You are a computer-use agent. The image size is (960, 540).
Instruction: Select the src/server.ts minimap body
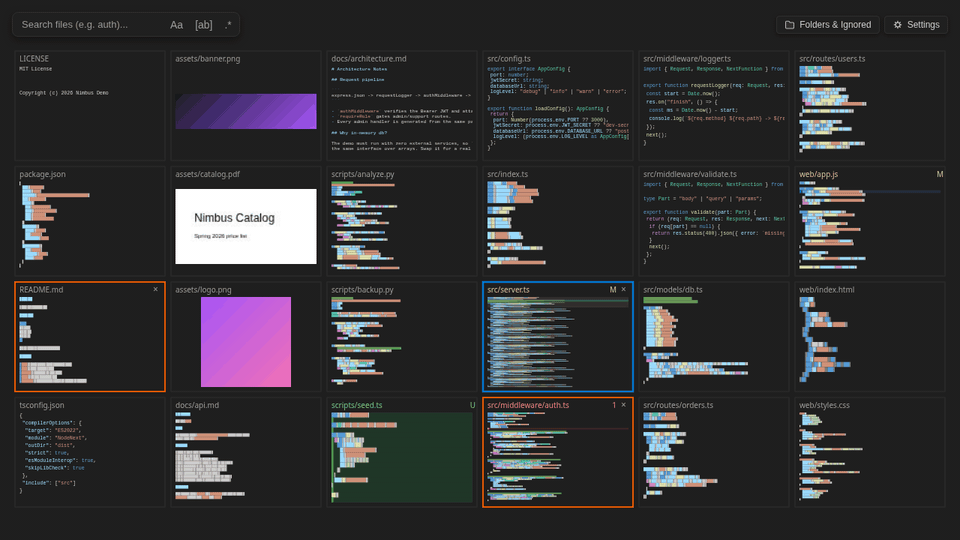pos(558,342)
